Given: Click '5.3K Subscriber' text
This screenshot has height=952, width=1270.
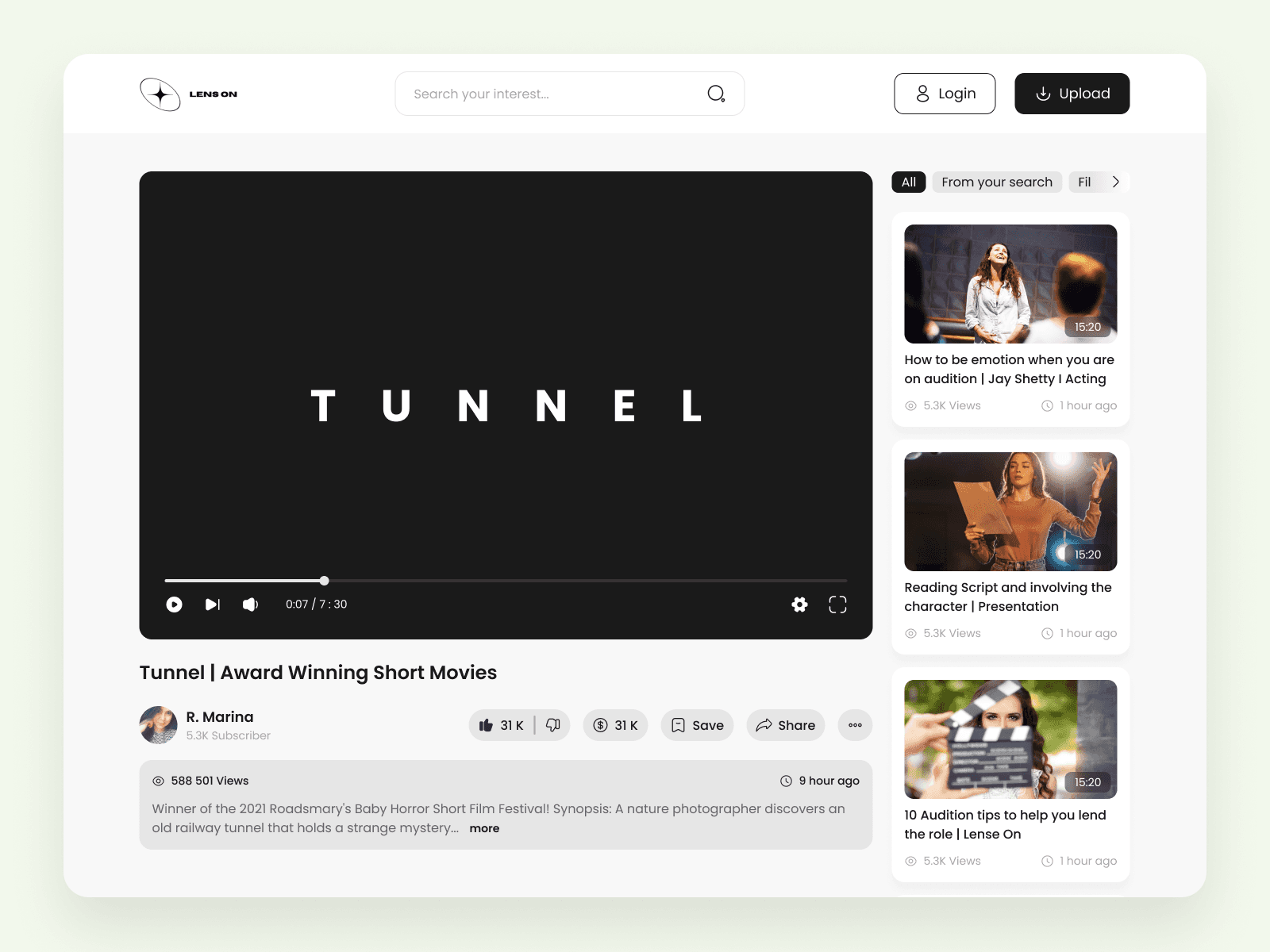Looking at the screenshot, I should coord(229,735).
